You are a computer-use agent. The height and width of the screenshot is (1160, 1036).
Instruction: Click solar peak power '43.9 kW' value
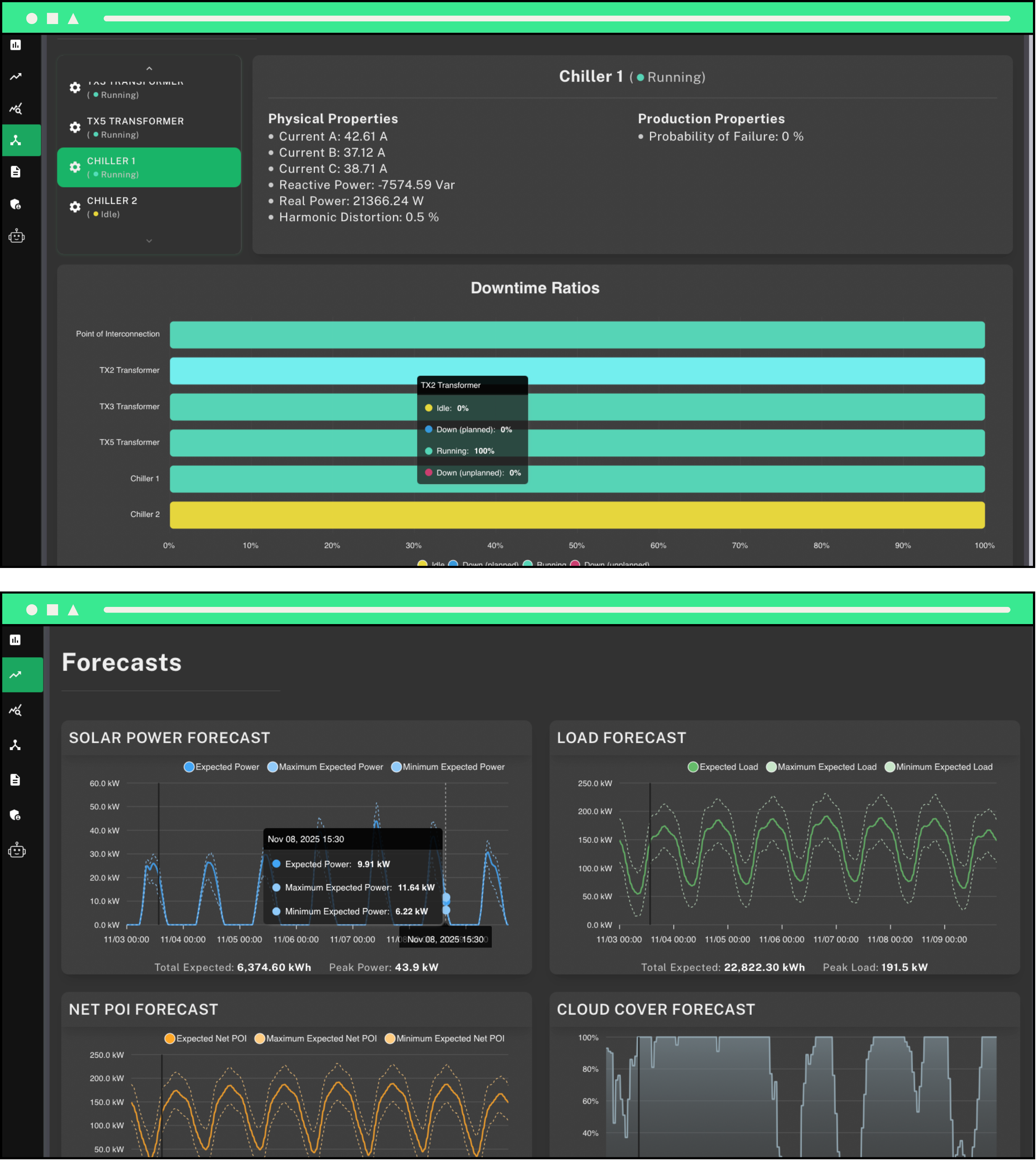point(417,968)
